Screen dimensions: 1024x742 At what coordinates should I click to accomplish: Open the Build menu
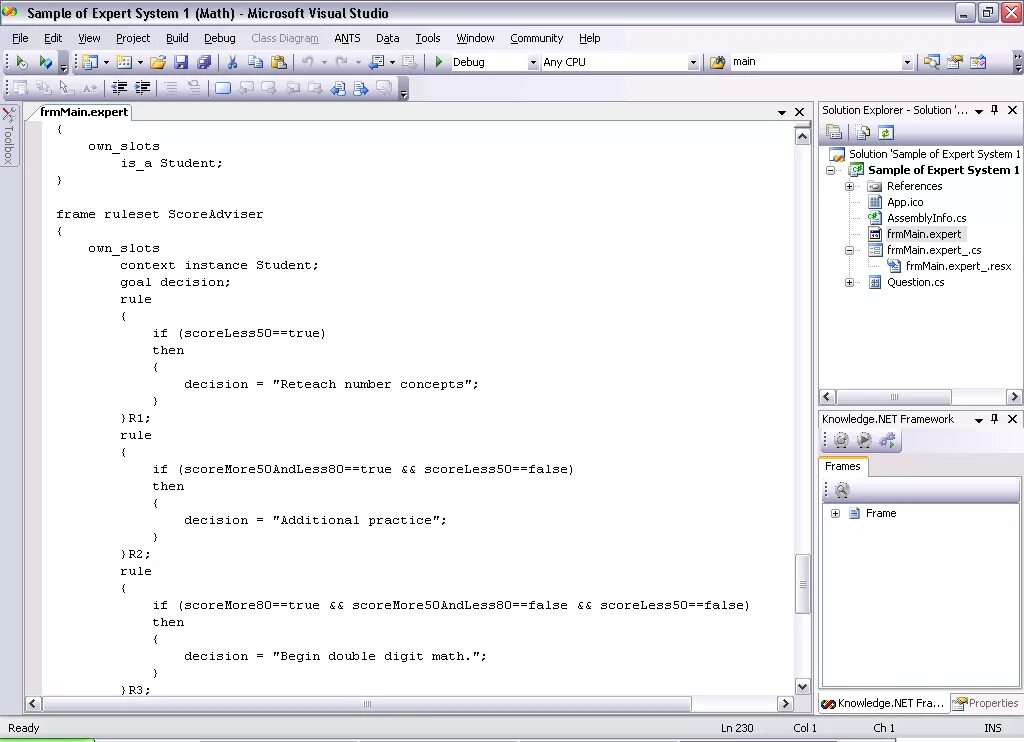(177, 39)
